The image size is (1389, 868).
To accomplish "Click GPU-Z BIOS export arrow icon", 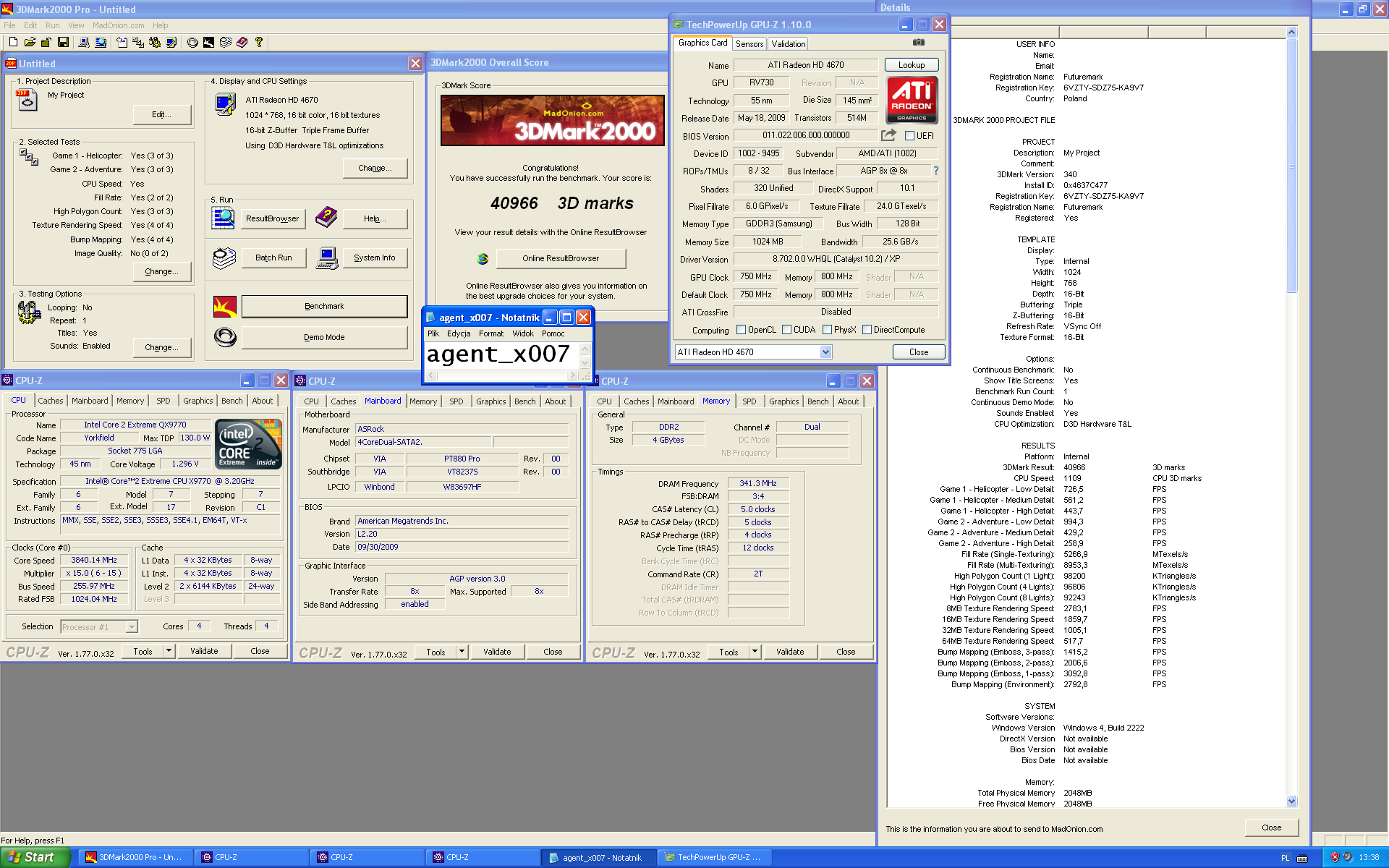I will click(x=888, y=135).
